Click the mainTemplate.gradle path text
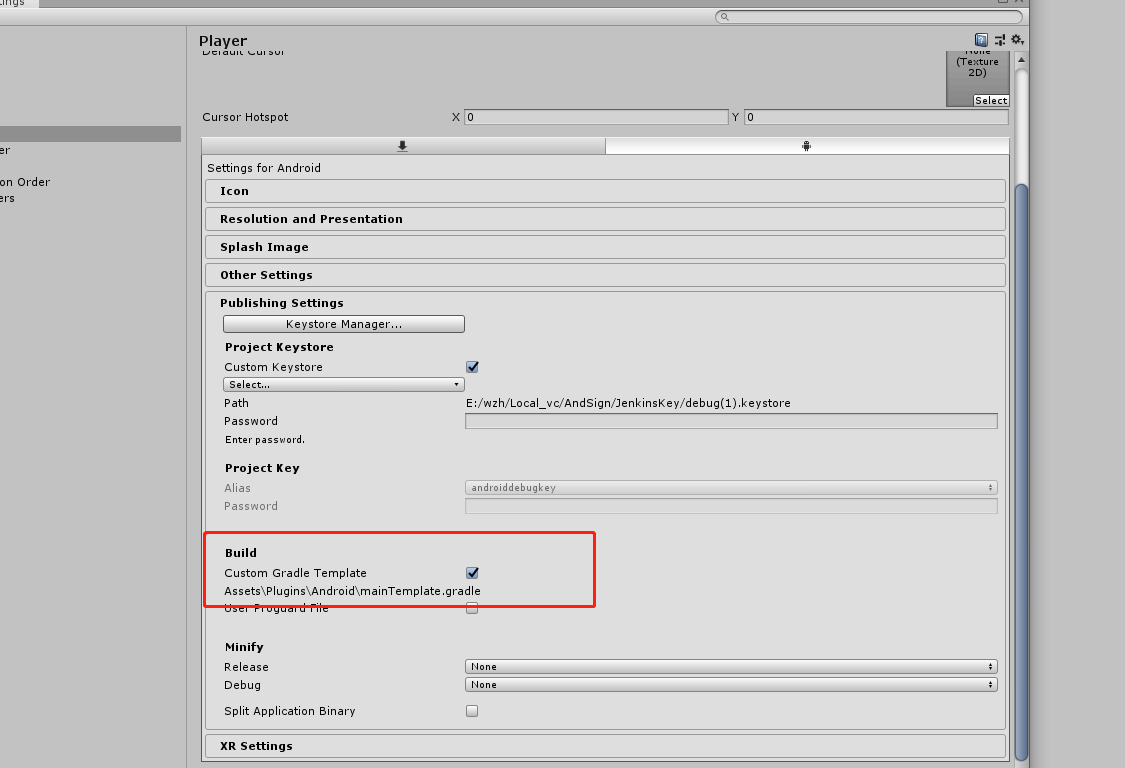The width and height of the screenshot is (1125, 768). click(352, 591)
